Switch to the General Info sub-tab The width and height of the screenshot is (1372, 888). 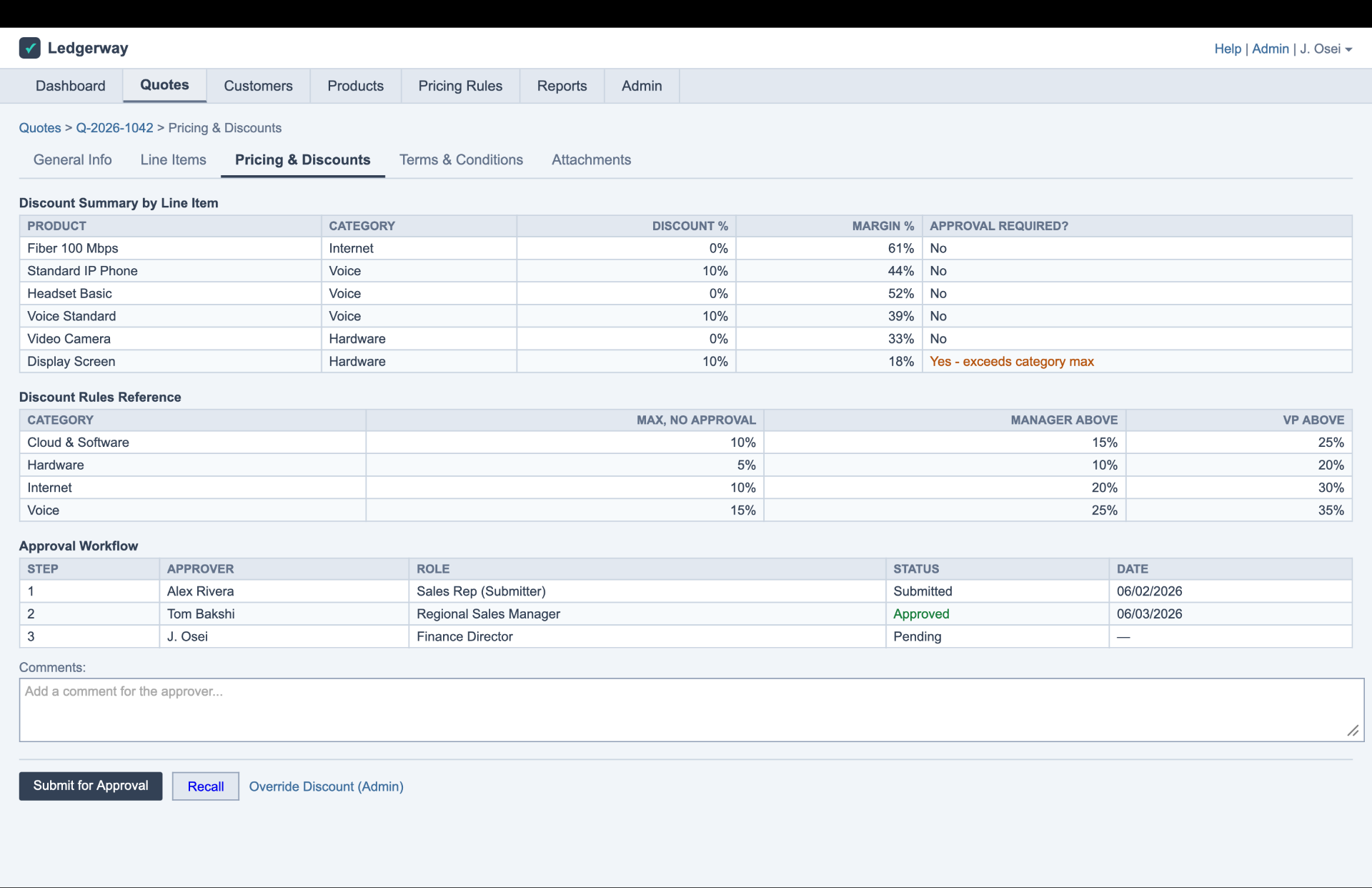(x=73, y=160)
